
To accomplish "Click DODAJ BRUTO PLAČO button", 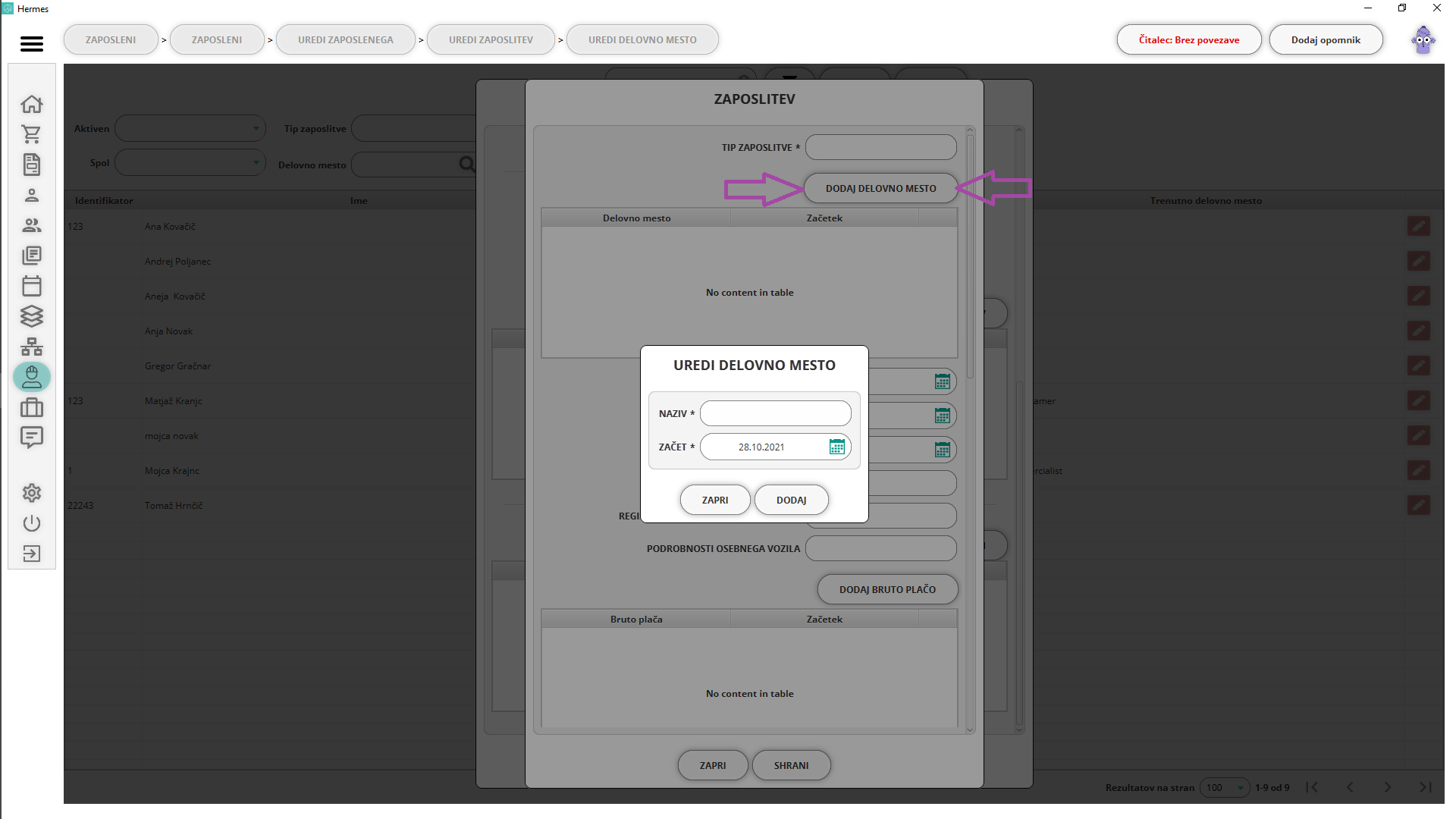I will [887, 589].
